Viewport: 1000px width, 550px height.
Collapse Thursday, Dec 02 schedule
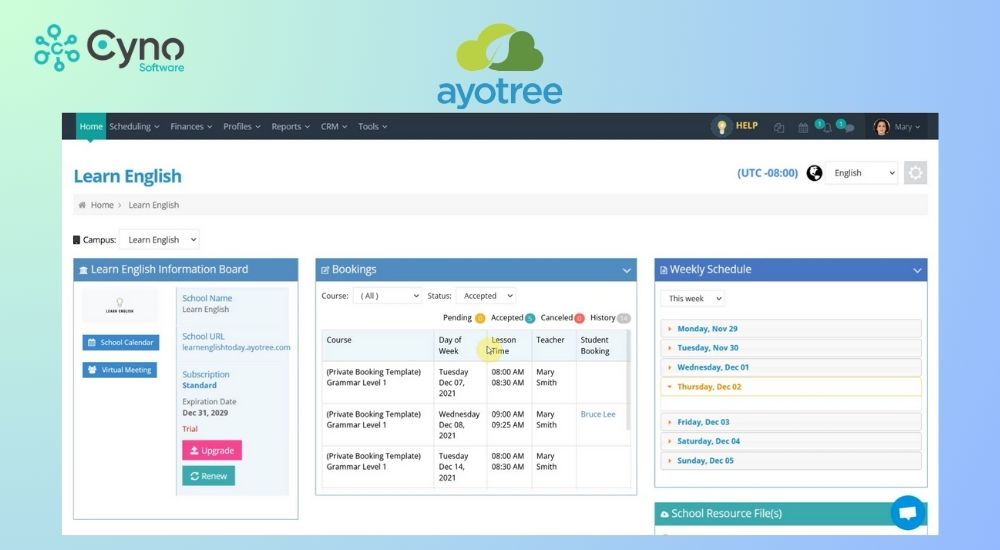(791, 387)
